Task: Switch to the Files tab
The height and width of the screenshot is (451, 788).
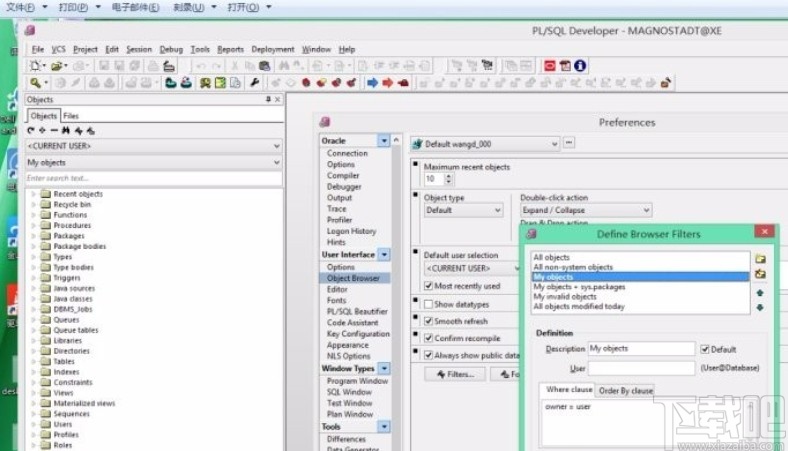Action: tap(71, 116)
